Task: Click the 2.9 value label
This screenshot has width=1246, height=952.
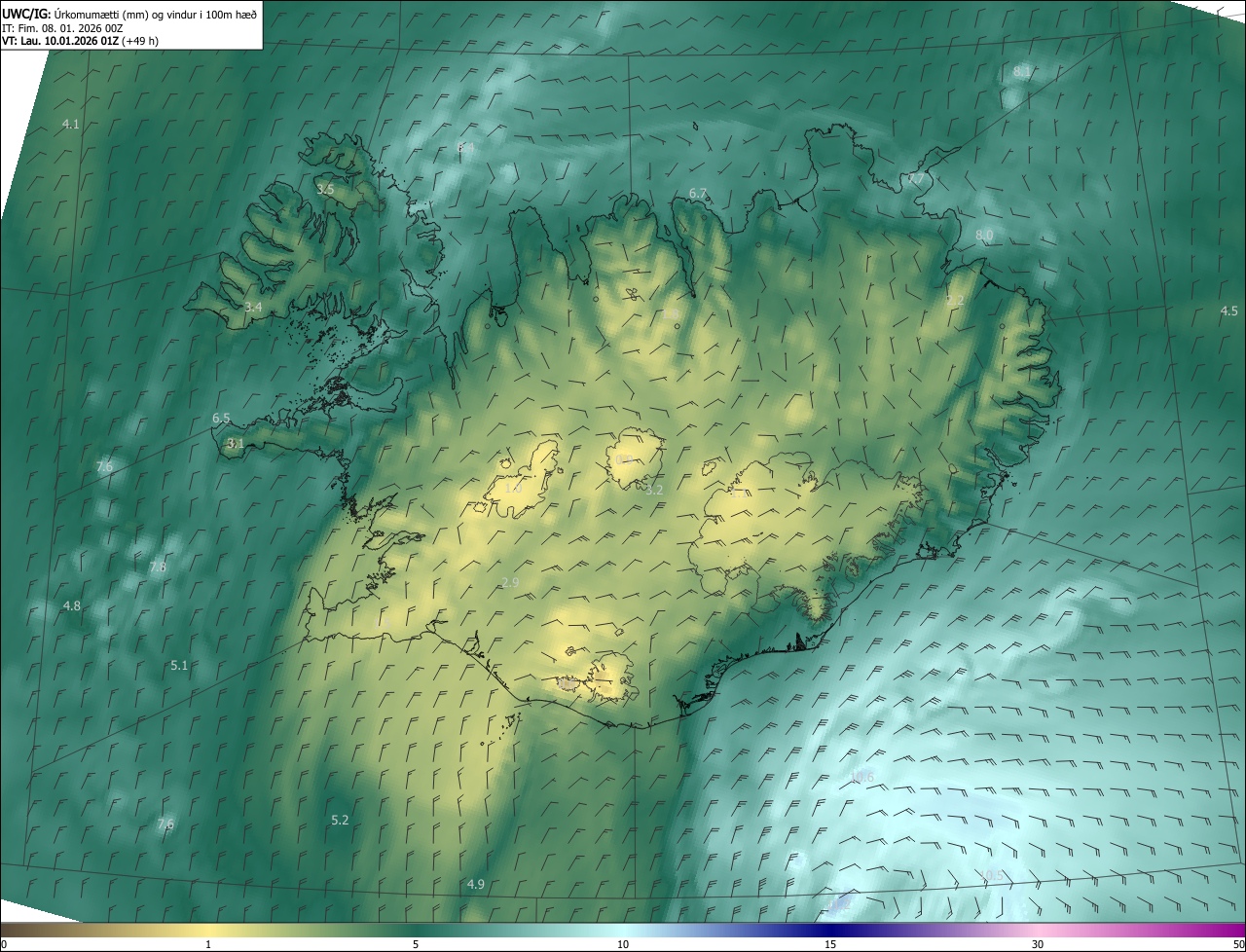Action: click(510, 582)
